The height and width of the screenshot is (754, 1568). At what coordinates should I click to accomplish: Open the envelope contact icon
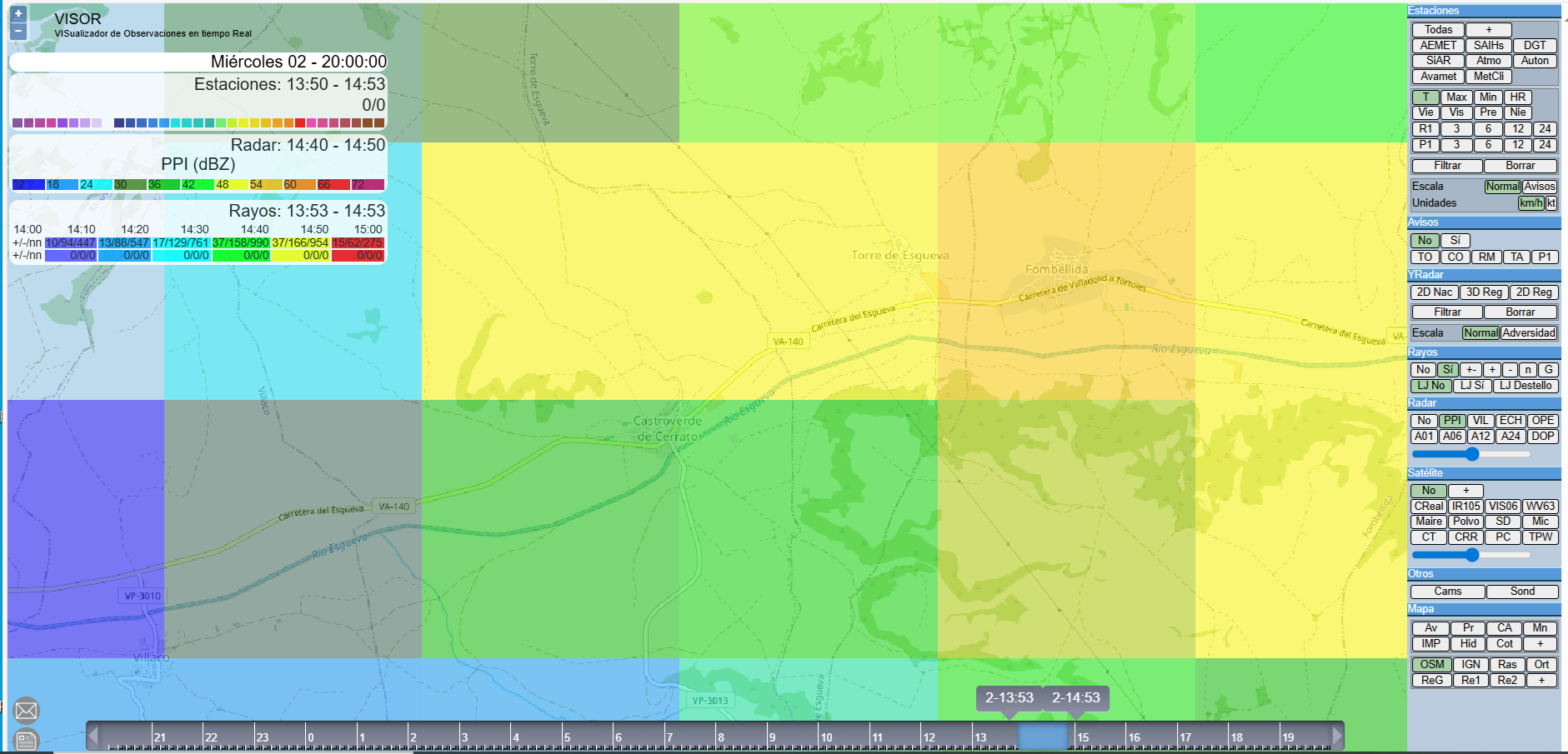pos(27,711)
